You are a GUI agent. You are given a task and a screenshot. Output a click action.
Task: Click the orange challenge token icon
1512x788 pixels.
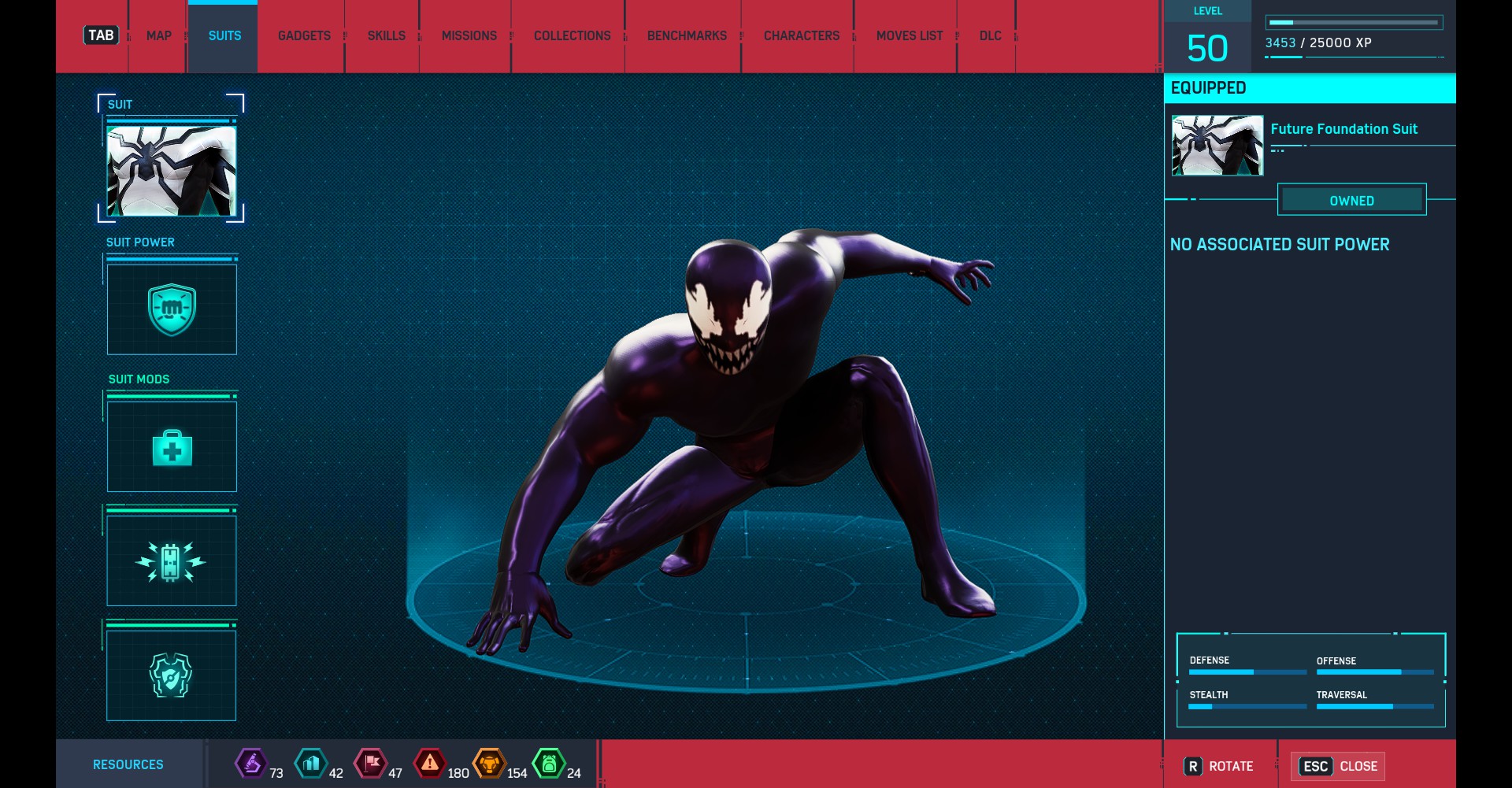click(x=489, y=763)
